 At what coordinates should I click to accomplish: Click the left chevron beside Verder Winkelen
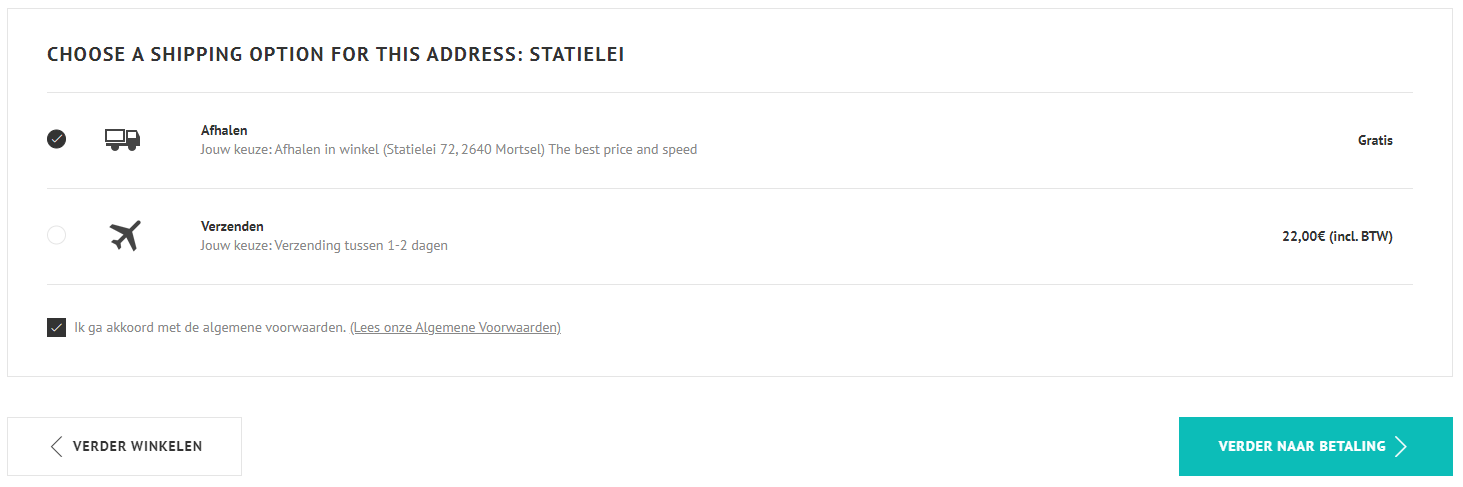(x=56, y=446)
